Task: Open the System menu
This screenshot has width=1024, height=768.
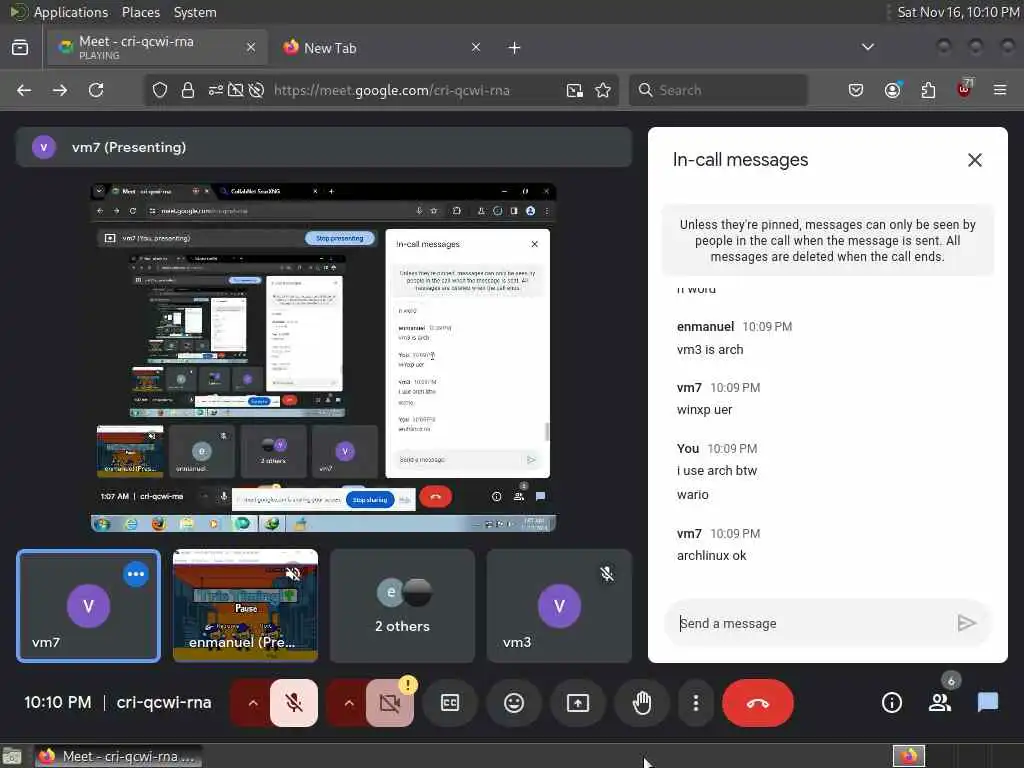Action: [x=195, y=12]
